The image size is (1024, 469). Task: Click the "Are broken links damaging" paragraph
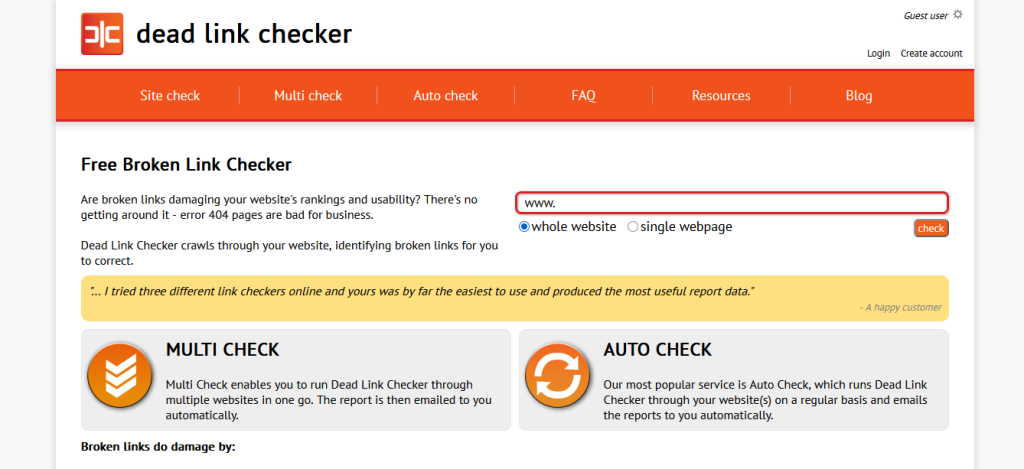tap(280, 207)
